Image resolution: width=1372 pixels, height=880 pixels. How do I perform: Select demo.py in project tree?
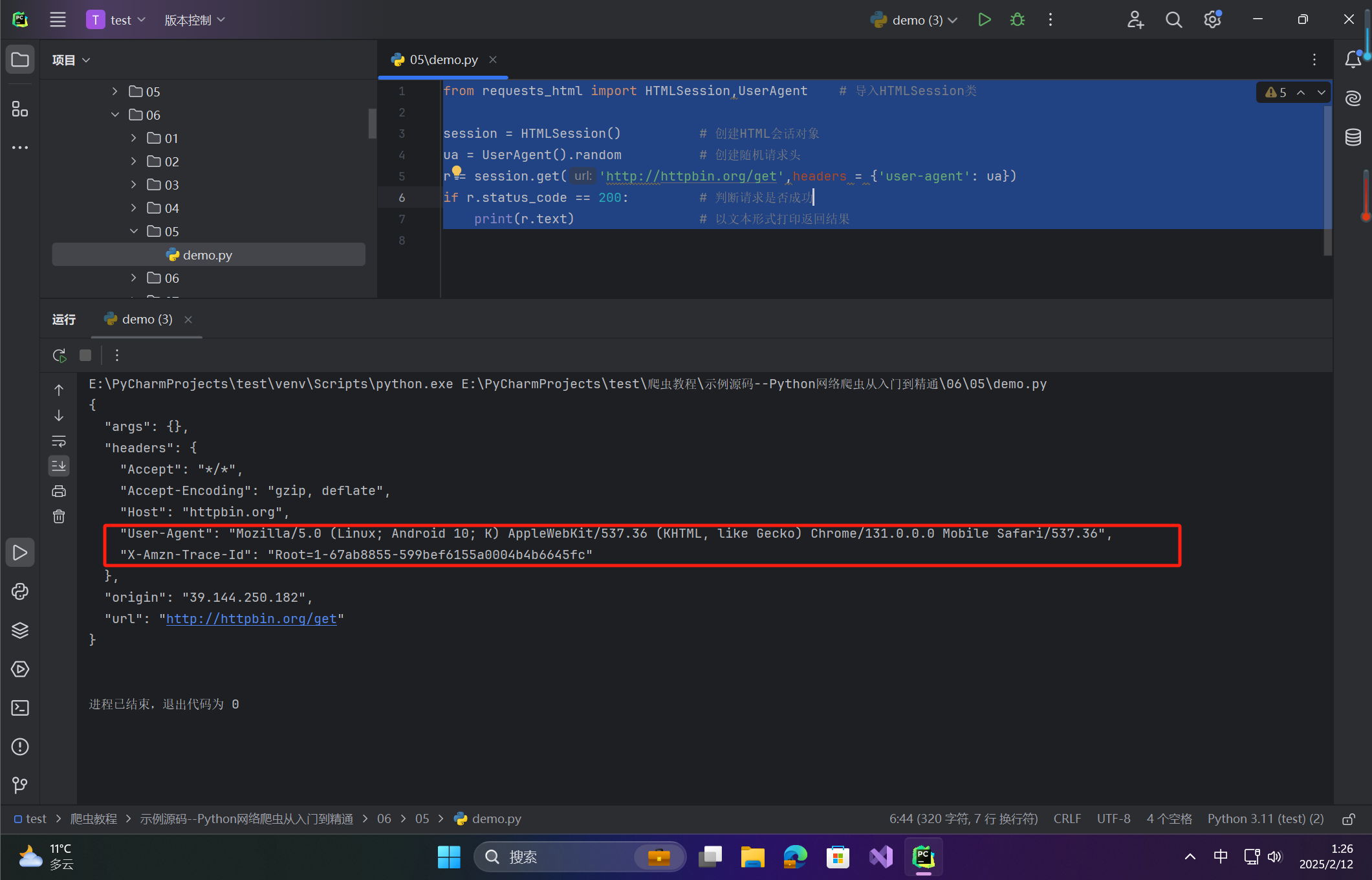208,255
